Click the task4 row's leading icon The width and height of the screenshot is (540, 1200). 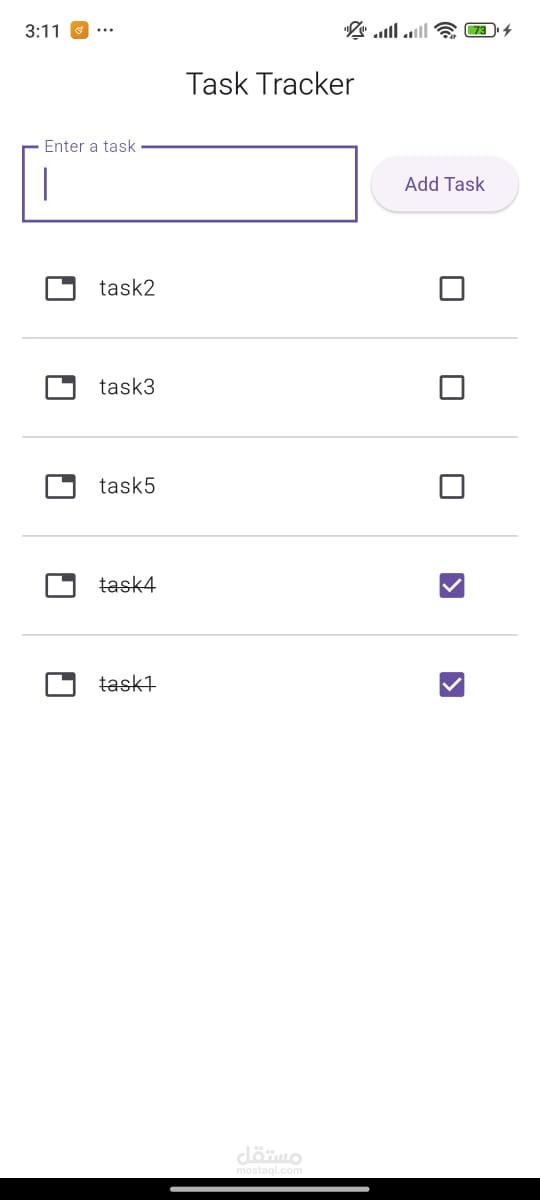coord(61,585)
